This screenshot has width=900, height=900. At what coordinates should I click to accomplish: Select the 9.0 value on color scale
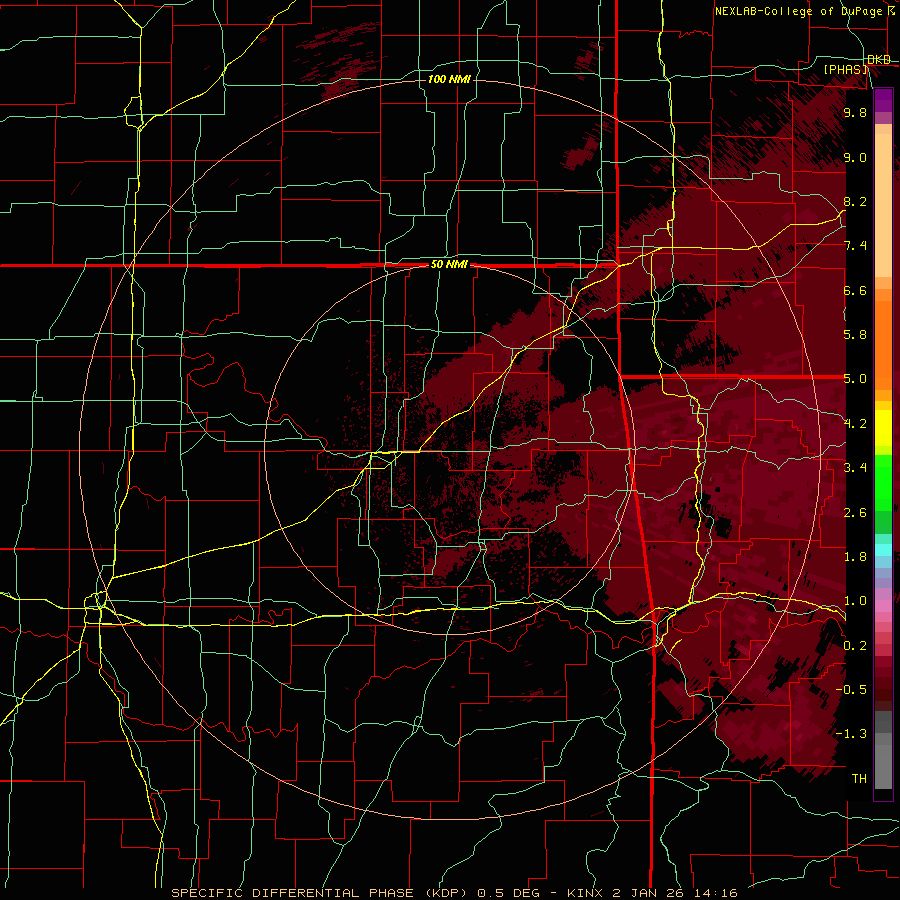pyautogui.click(x=855, y=157)
